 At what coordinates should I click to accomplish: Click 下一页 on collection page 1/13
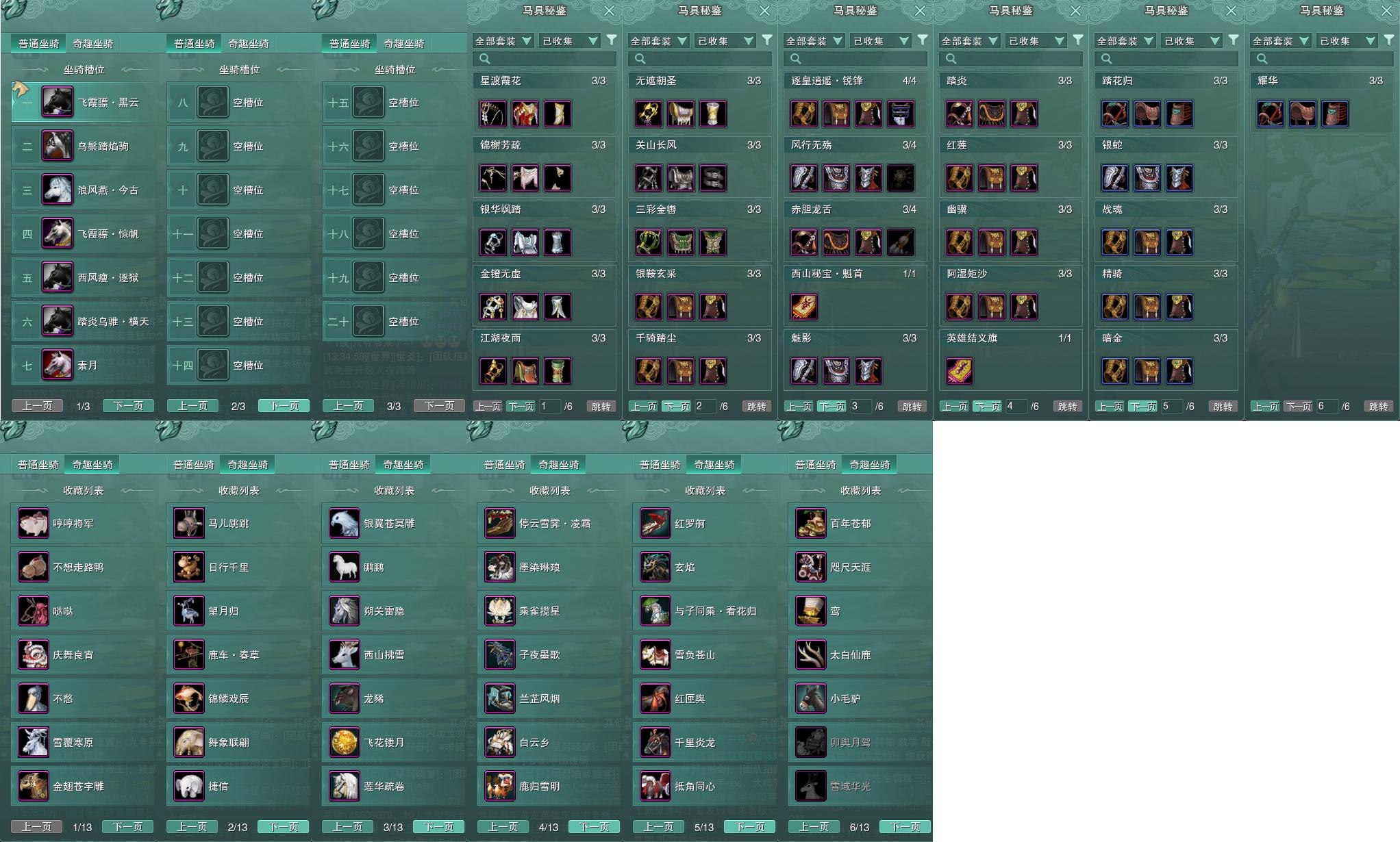(127, 827)
